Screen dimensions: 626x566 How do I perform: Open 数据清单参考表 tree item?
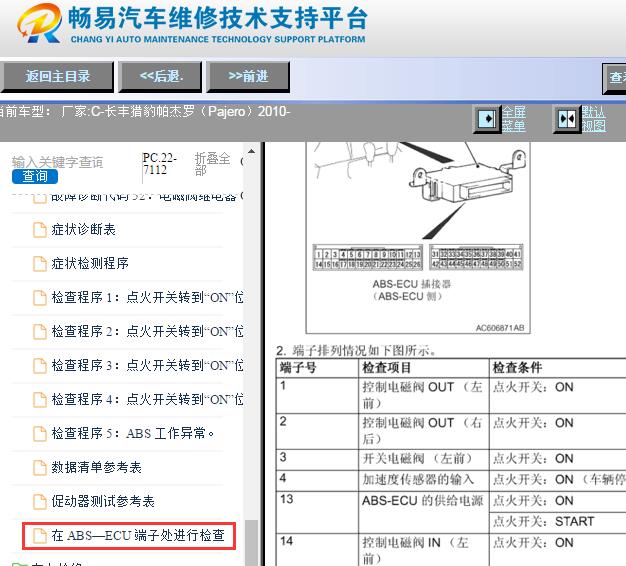point(96,467)
